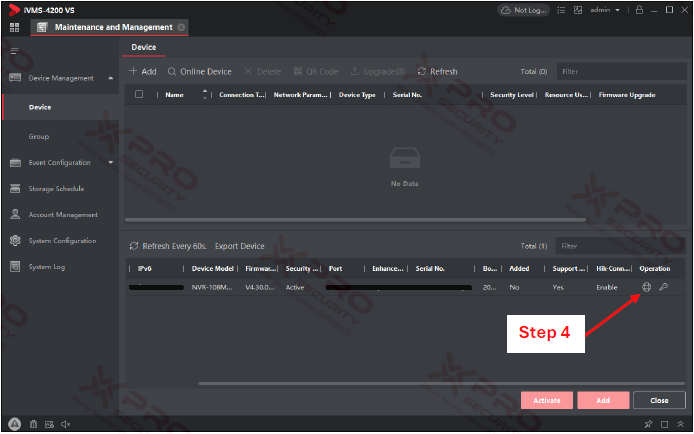Click the Activate button

pyautogui.click(x=547, y=400)
